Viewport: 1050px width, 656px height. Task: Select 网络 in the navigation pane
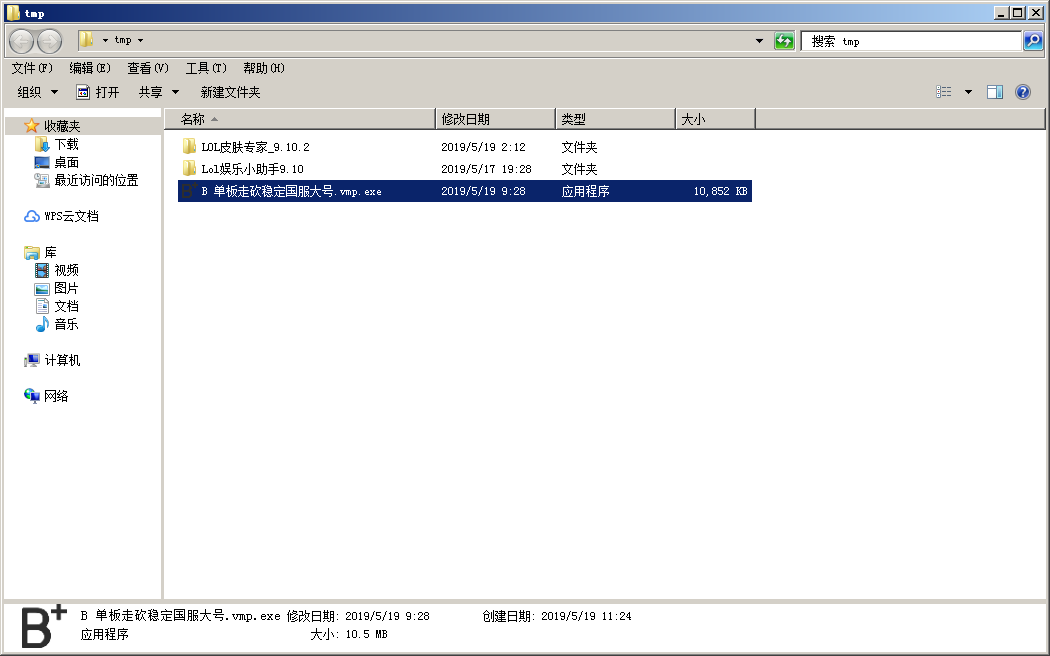[x=56, y=396]
